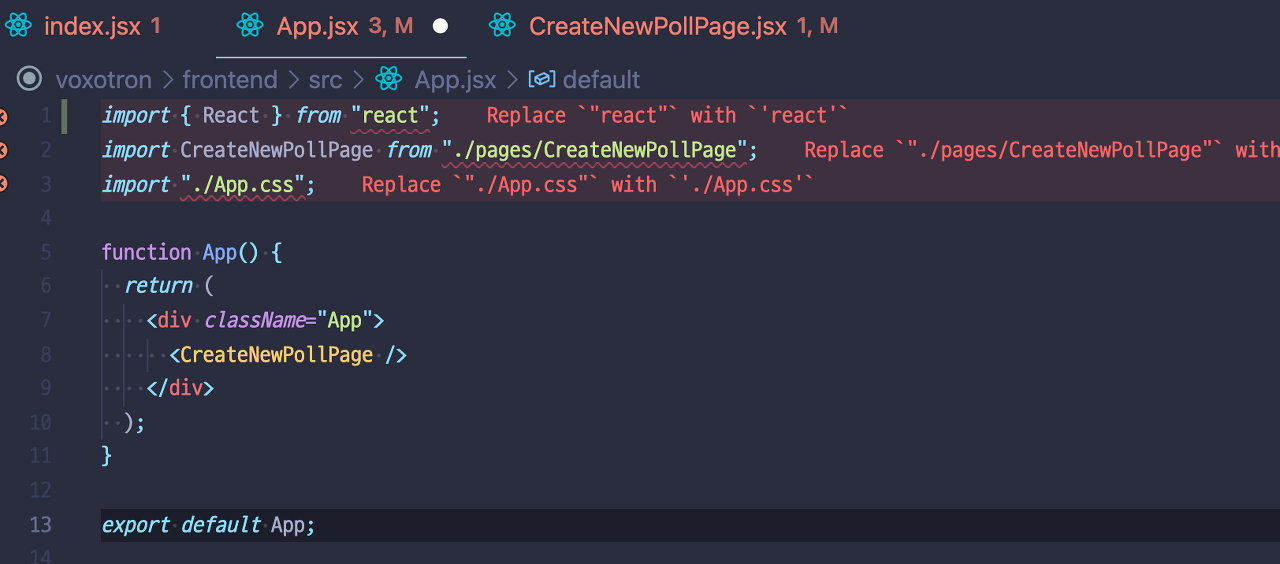
Task: Click 'function App()' declaration text
Action: coord(180,252)
